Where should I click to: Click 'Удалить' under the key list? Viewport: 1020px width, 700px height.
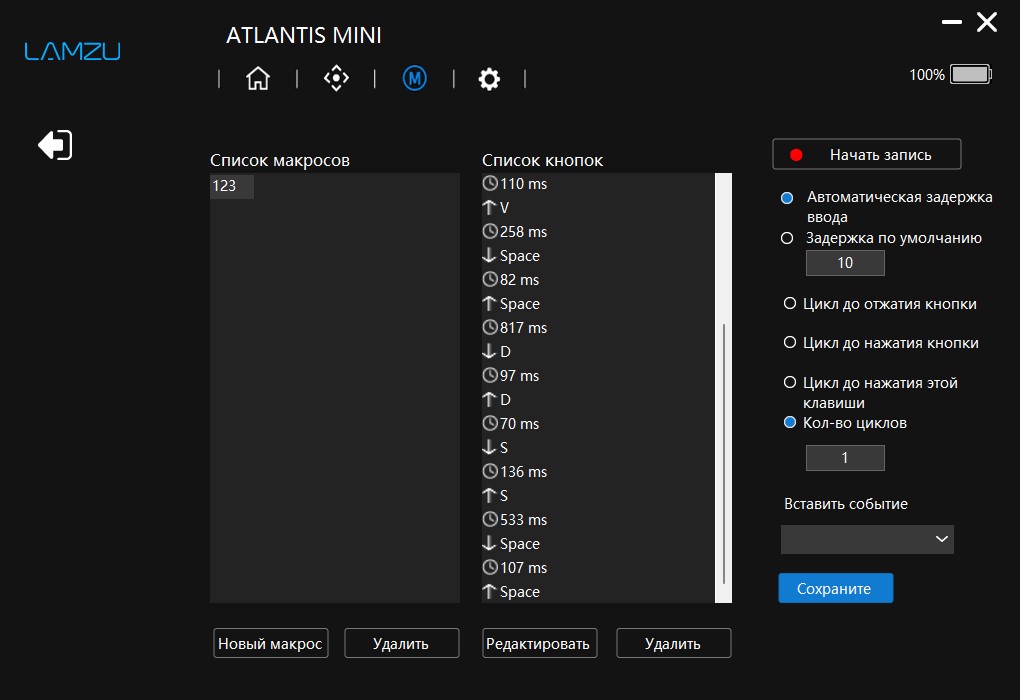tap(673, 643)
